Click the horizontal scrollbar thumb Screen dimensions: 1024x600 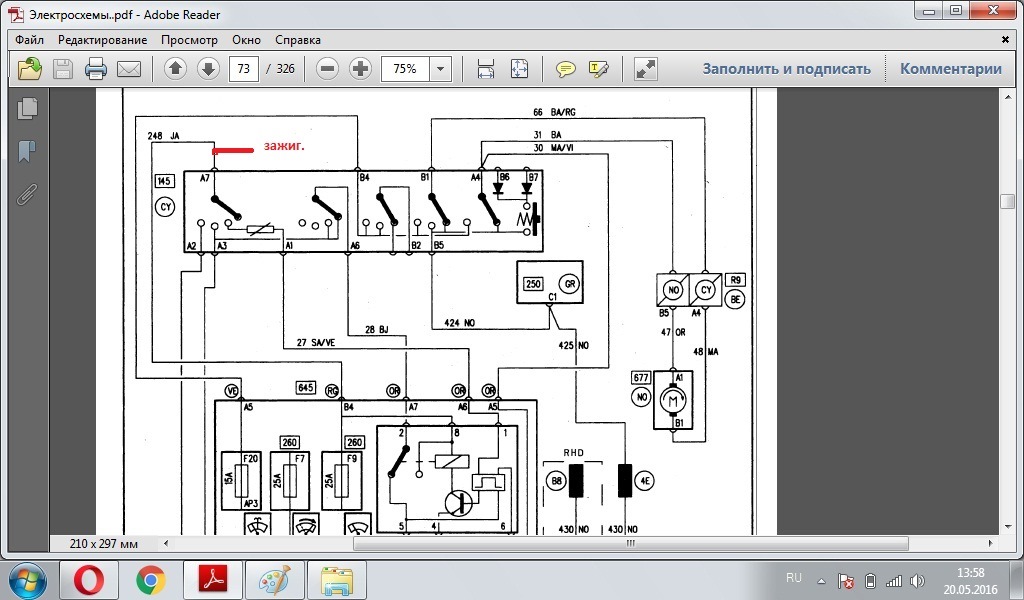(x=631, y=543)
